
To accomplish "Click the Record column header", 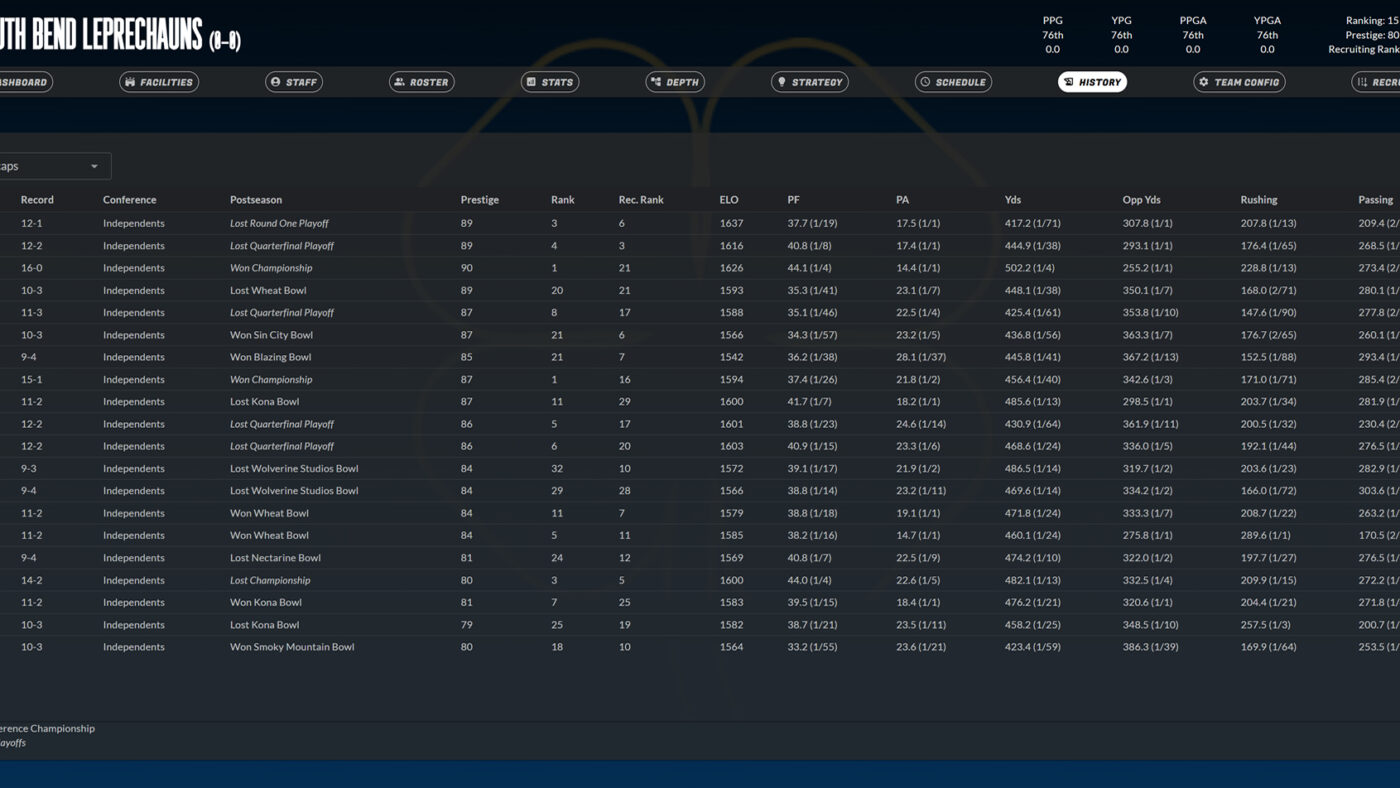I will point(37,200).
